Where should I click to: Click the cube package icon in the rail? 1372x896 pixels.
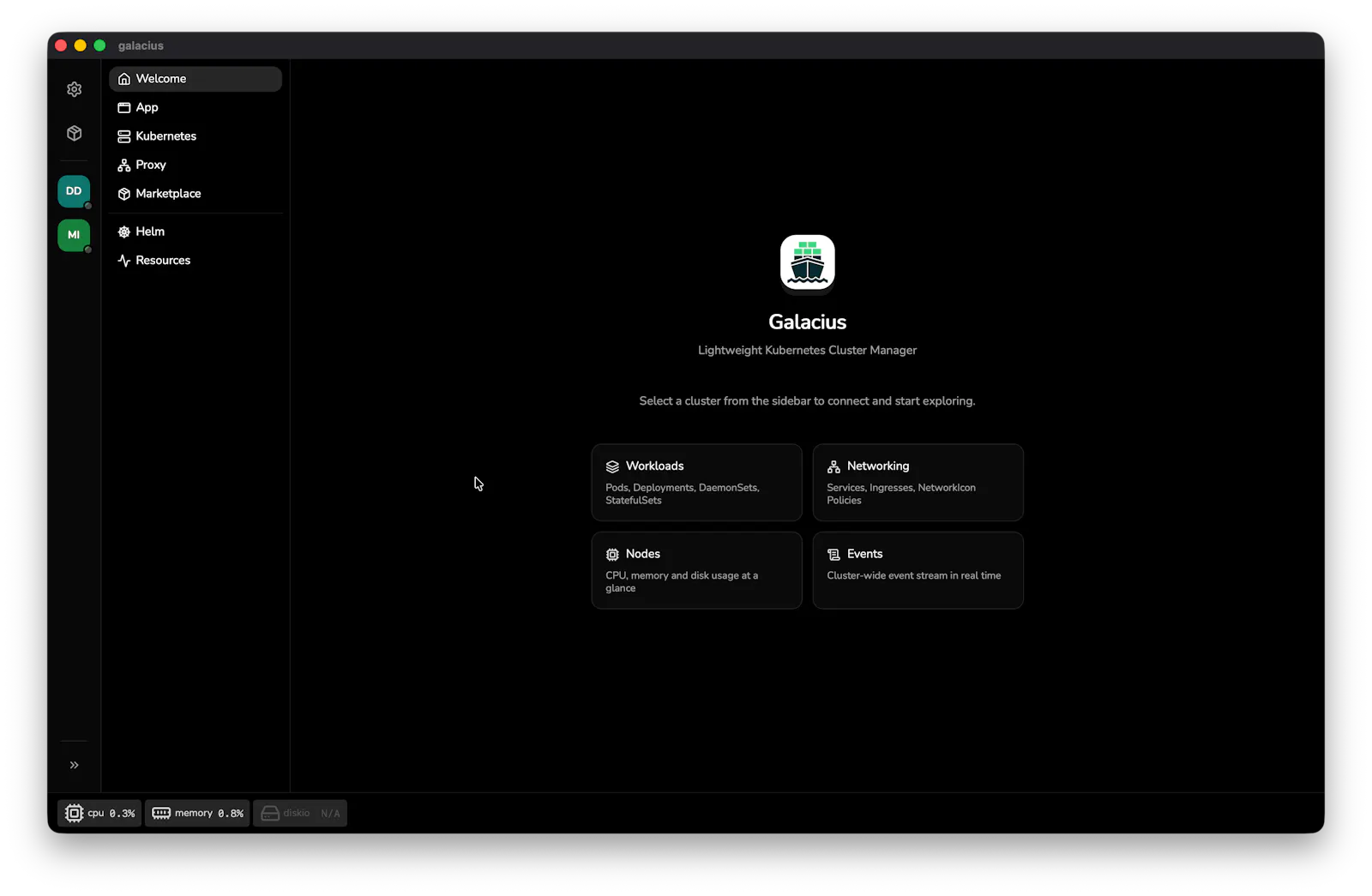pos(75,133)
